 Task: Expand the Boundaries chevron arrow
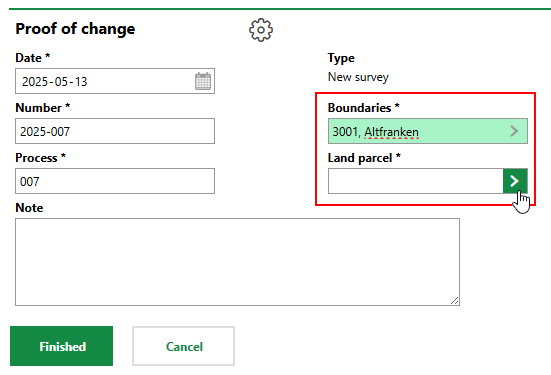pyautogui.click(x=514, y=131)
